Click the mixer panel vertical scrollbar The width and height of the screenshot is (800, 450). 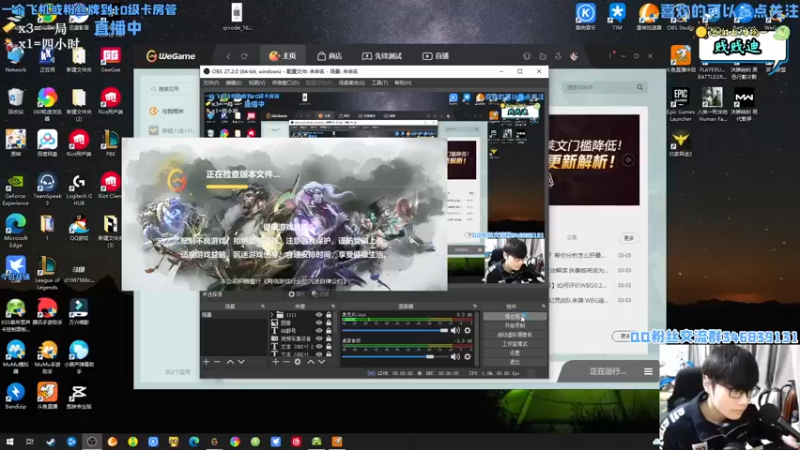(477, 338)
